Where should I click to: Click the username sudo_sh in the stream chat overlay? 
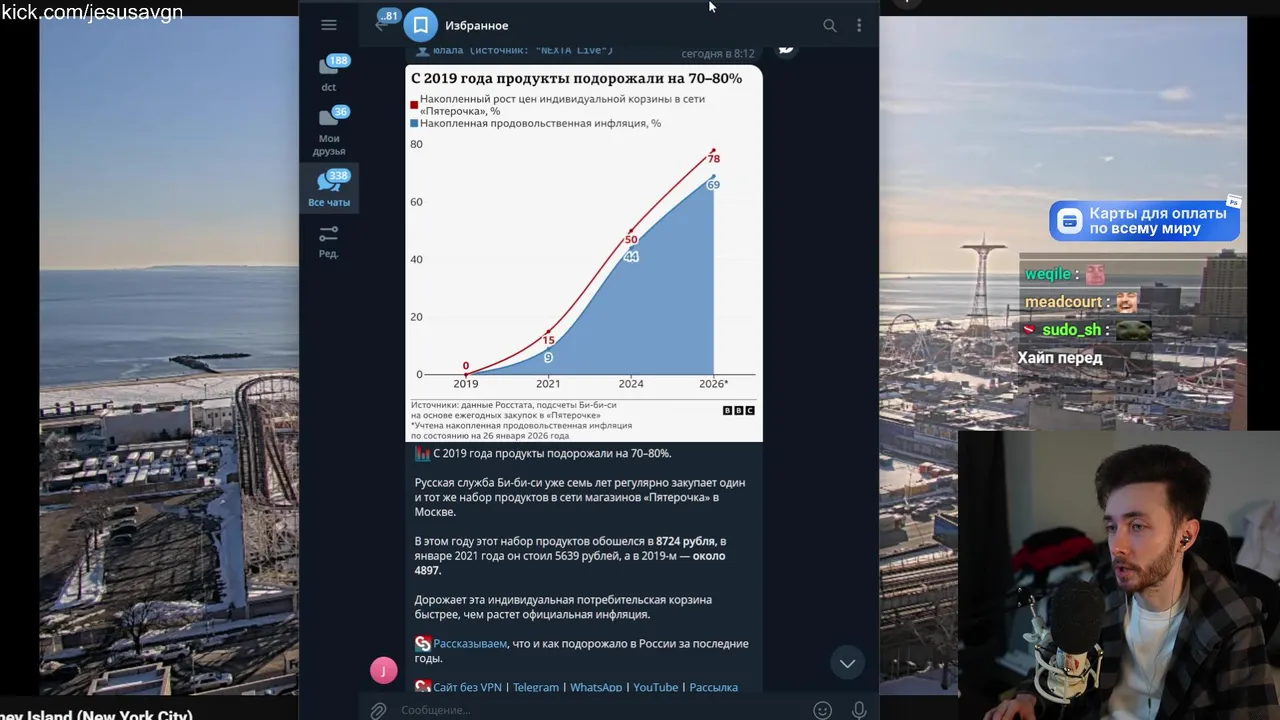(1071, 330)
